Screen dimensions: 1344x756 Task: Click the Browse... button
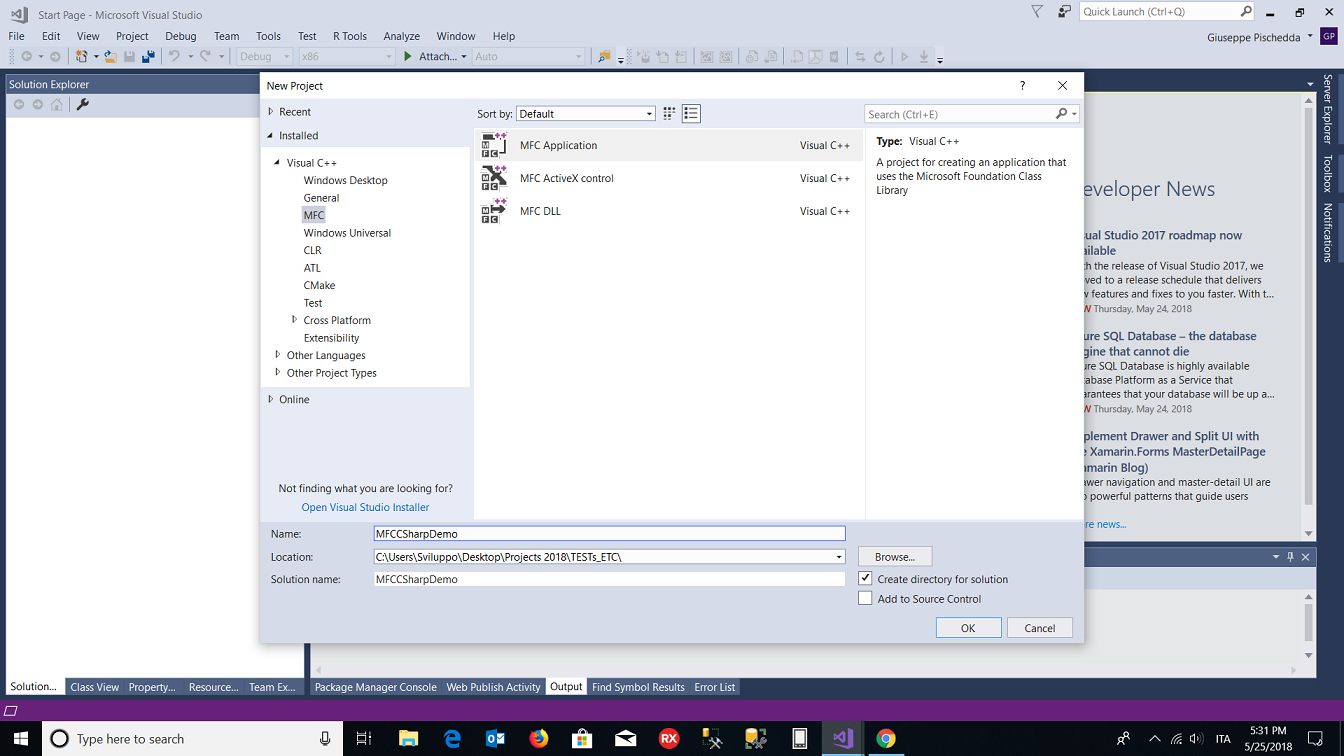895,557
